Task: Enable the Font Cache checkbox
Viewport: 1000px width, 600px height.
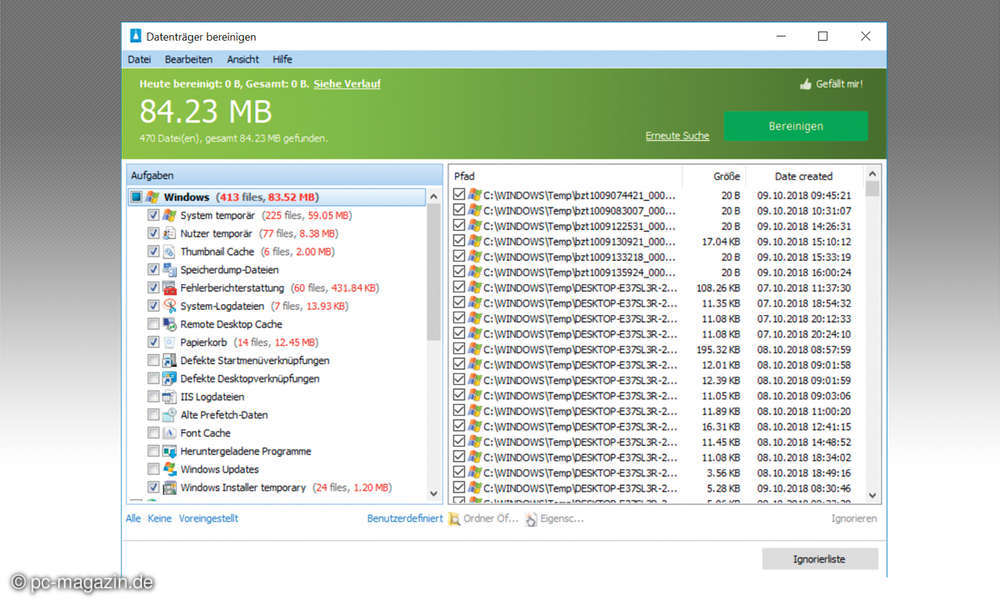Action: point(153,433)
